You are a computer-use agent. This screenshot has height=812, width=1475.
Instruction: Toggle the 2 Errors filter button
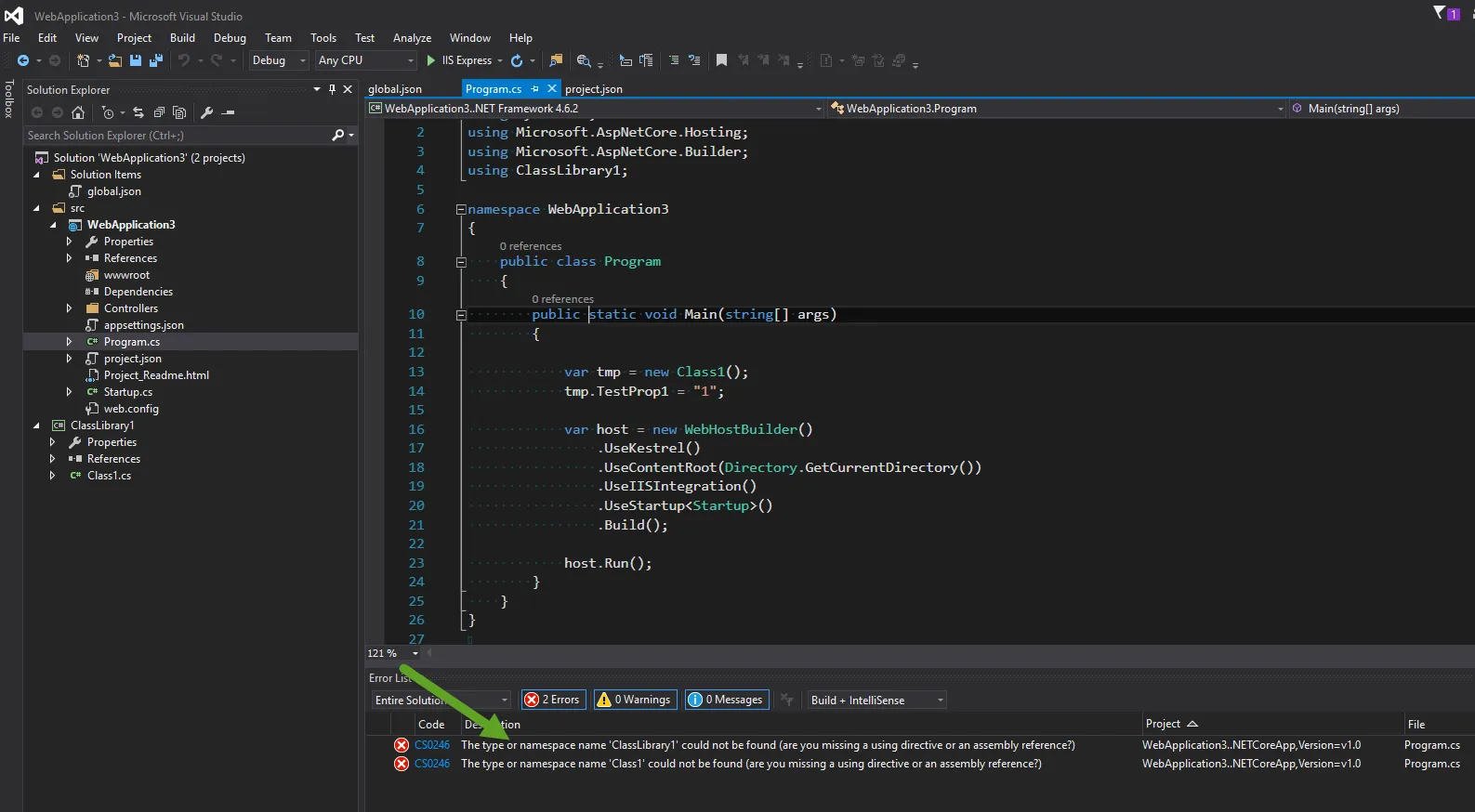(552, 700)
